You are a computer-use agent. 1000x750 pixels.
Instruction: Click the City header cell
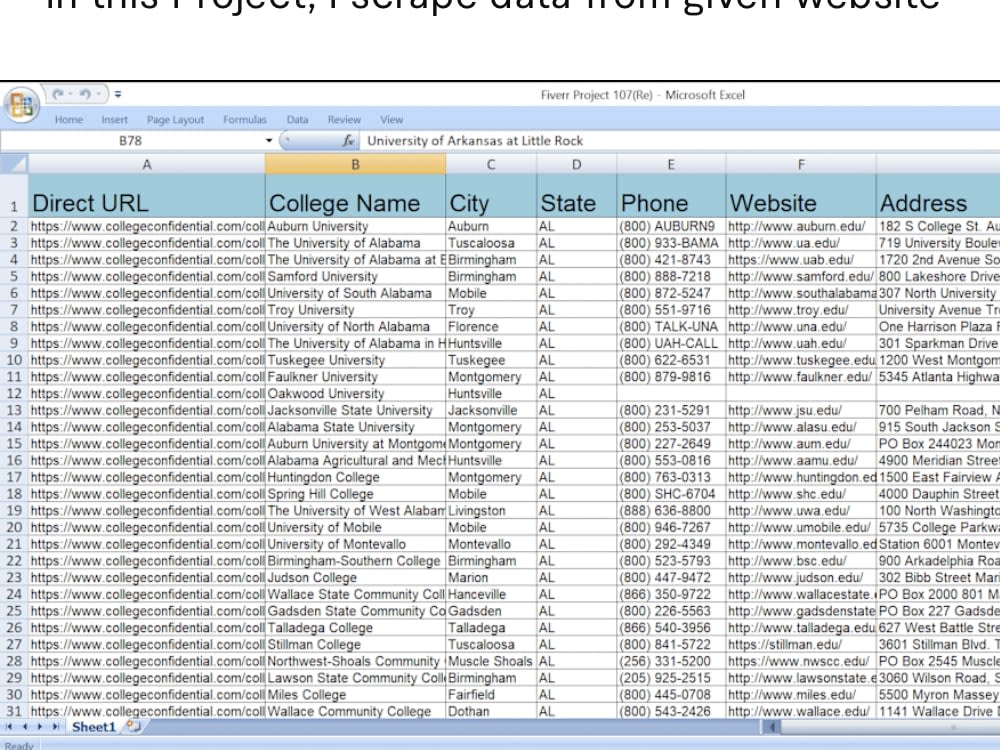coord(491,196)
